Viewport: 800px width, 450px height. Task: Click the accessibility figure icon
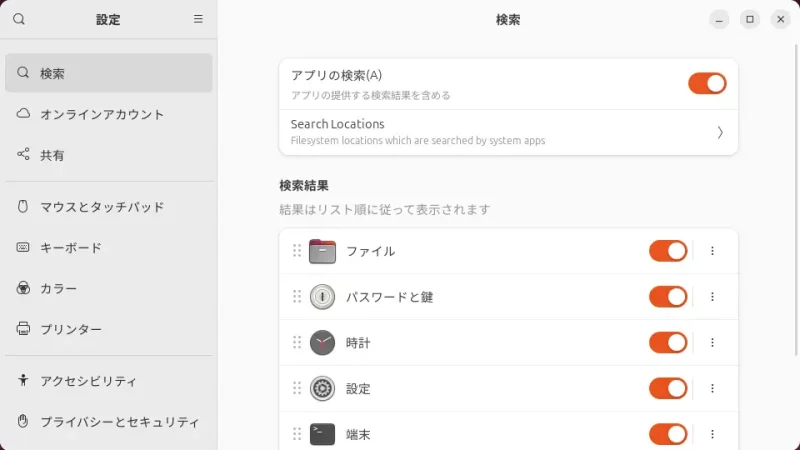coord(23,380)
